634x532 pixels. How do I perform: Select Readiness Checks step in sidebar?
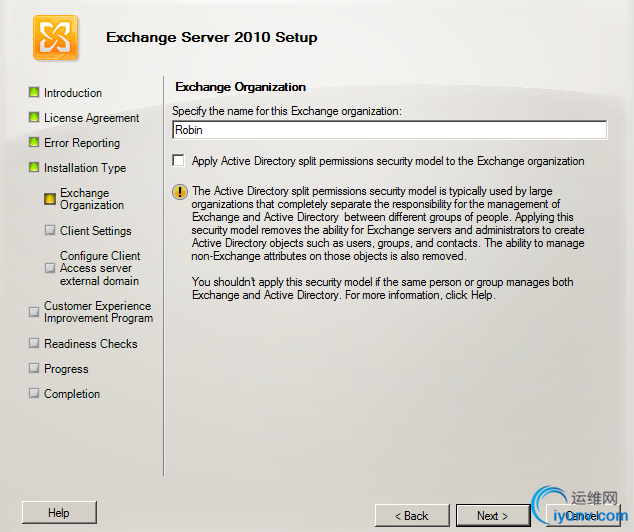point(91,344)
